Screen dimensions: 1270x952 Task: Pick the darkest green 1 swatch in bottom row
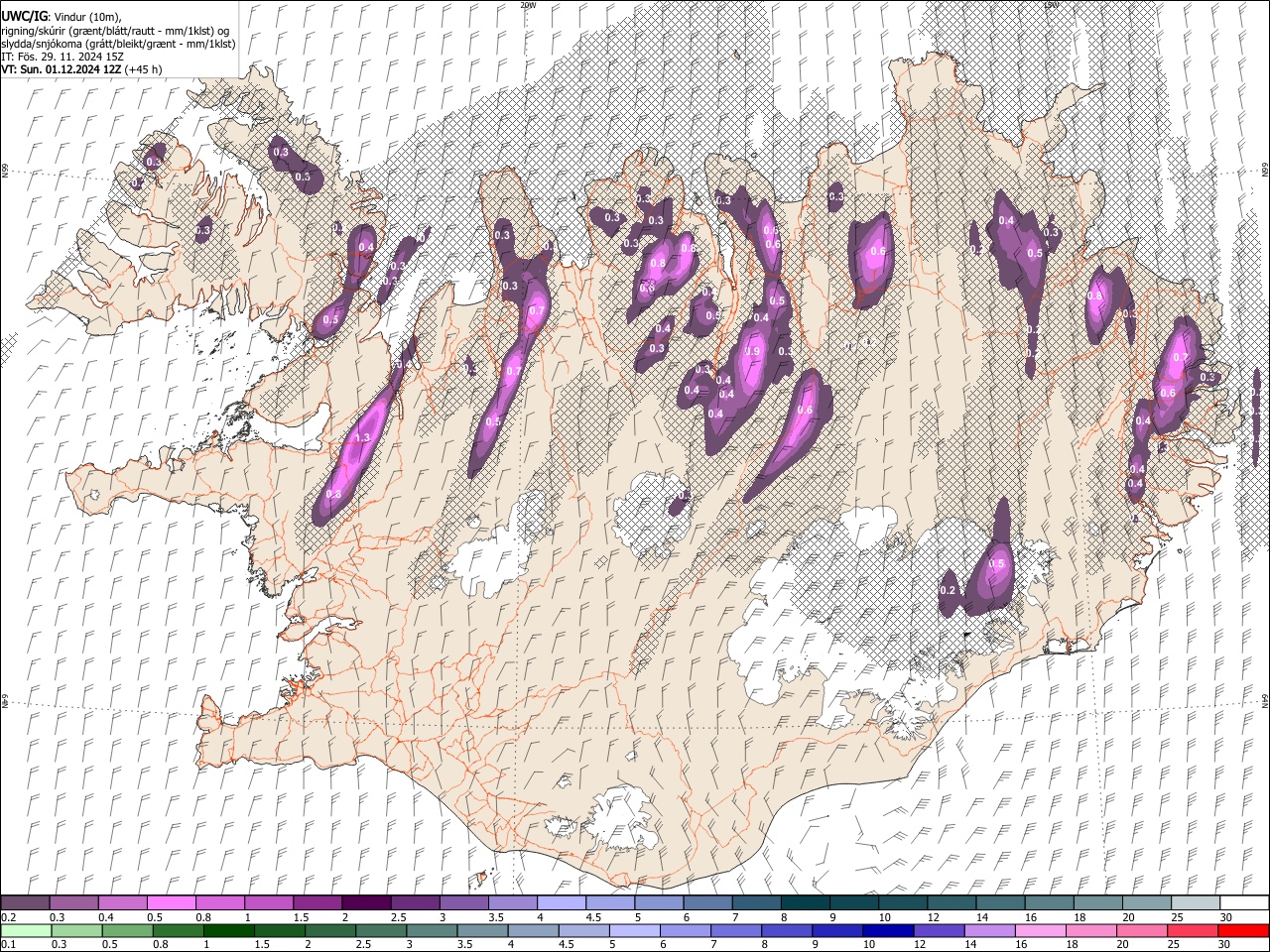[x=228, y=930]
